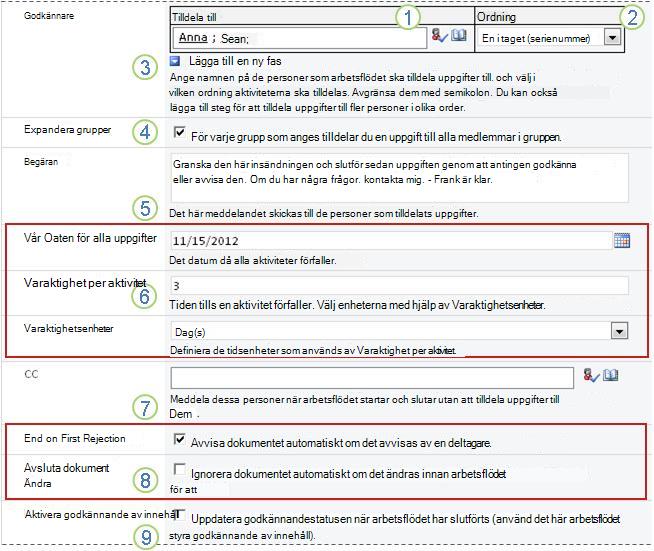This screenshot has width=654, height=551.
Task: Click the Ordning column header
Action: click(x=496, y=17)
